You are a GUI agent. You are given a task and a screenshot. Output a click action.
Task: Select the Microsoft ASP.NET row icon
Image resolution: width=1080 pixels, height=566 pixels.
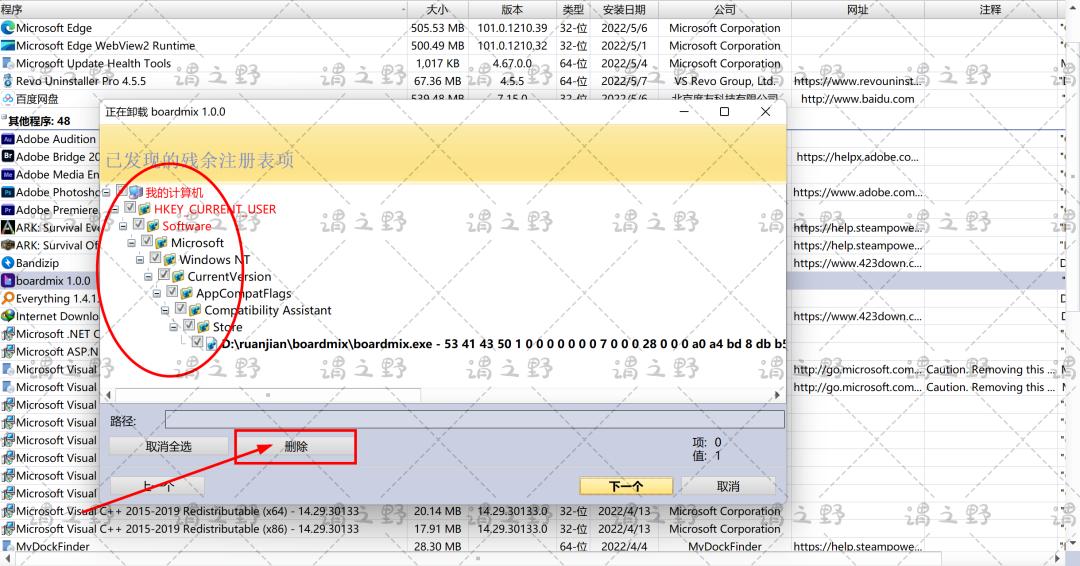8,352
